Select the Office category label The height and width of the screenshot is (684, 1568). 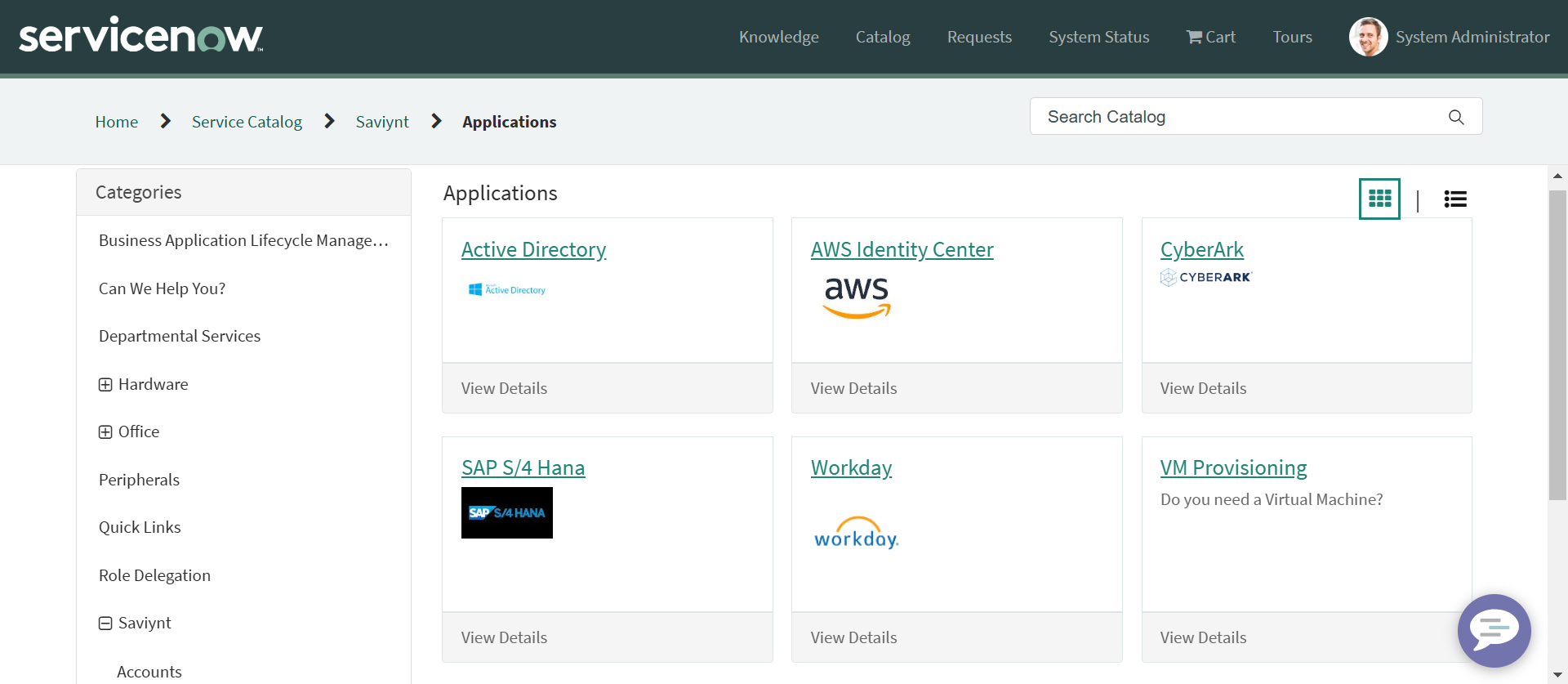139,431
